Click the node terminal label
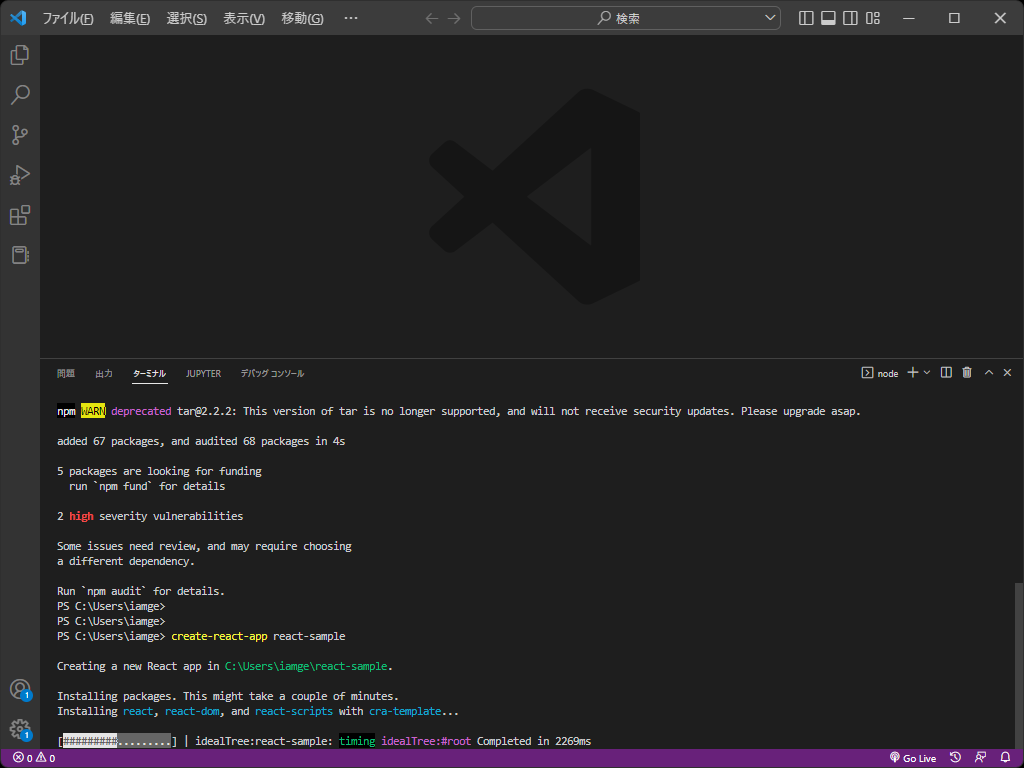Screen dimensions: 1024x768 pos(880,374)
